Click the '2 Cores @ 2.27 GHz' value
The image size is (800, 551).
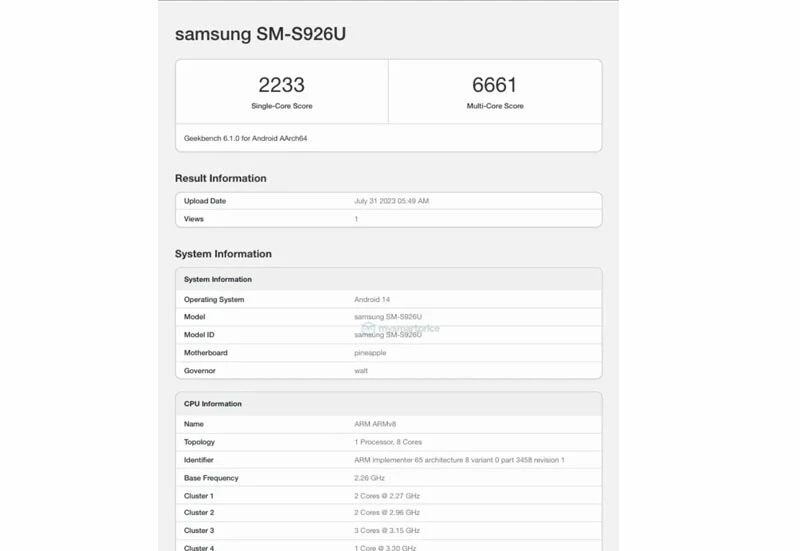[x=387, y=496]
